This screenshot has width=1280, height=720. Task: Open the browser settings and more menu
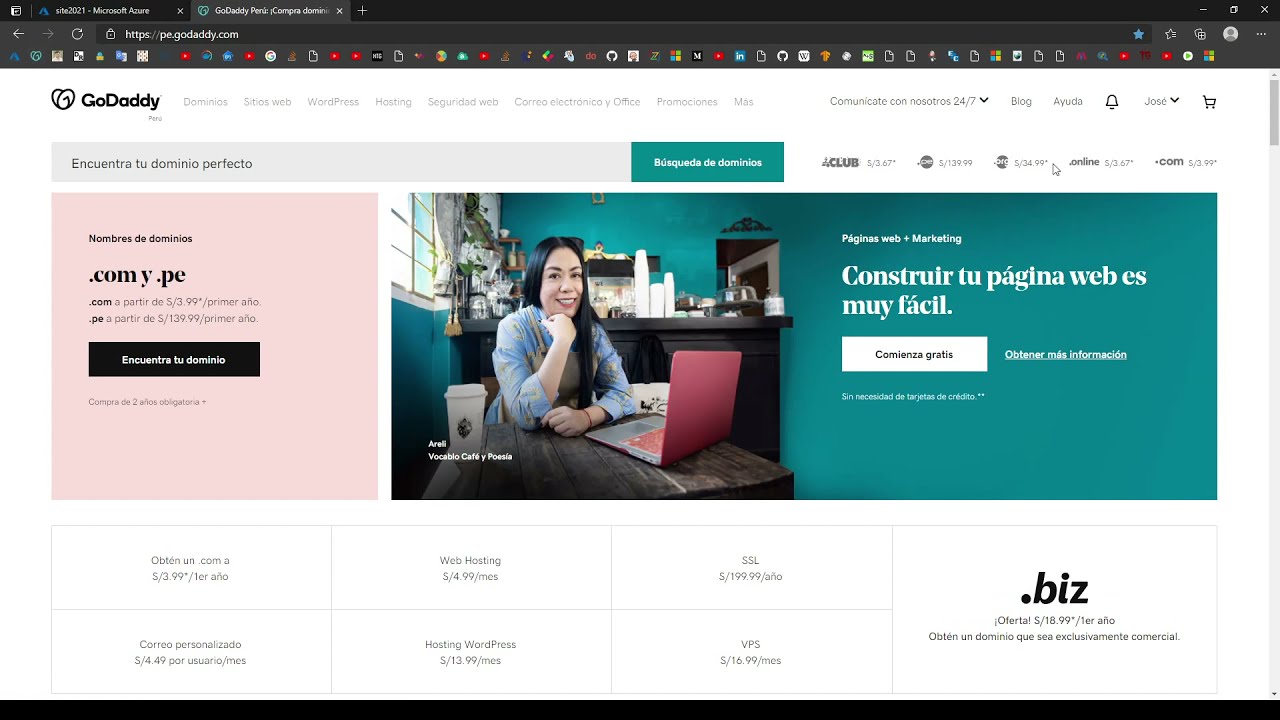pos(1260,34)
